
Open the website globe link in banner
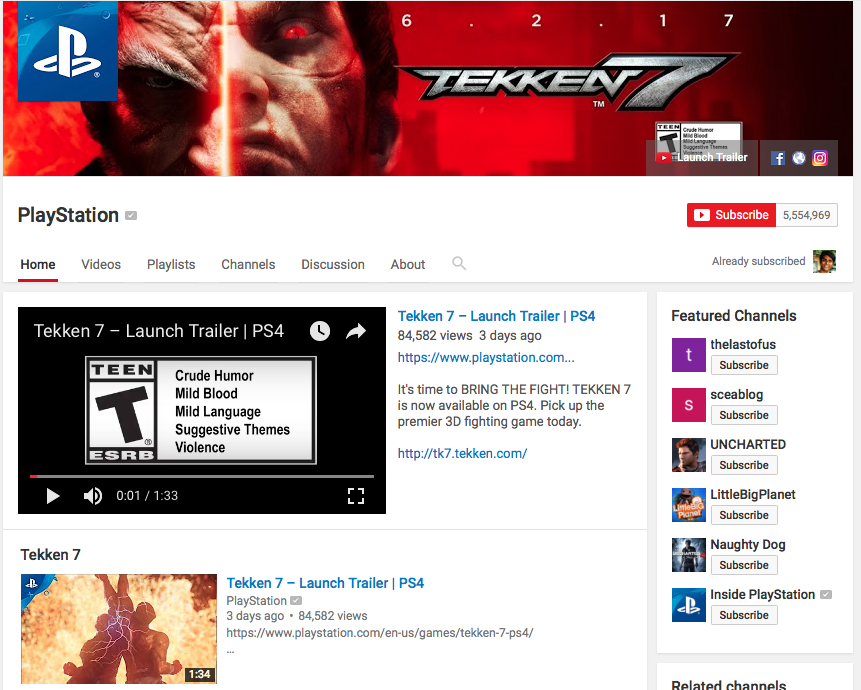tap(799, 158)
